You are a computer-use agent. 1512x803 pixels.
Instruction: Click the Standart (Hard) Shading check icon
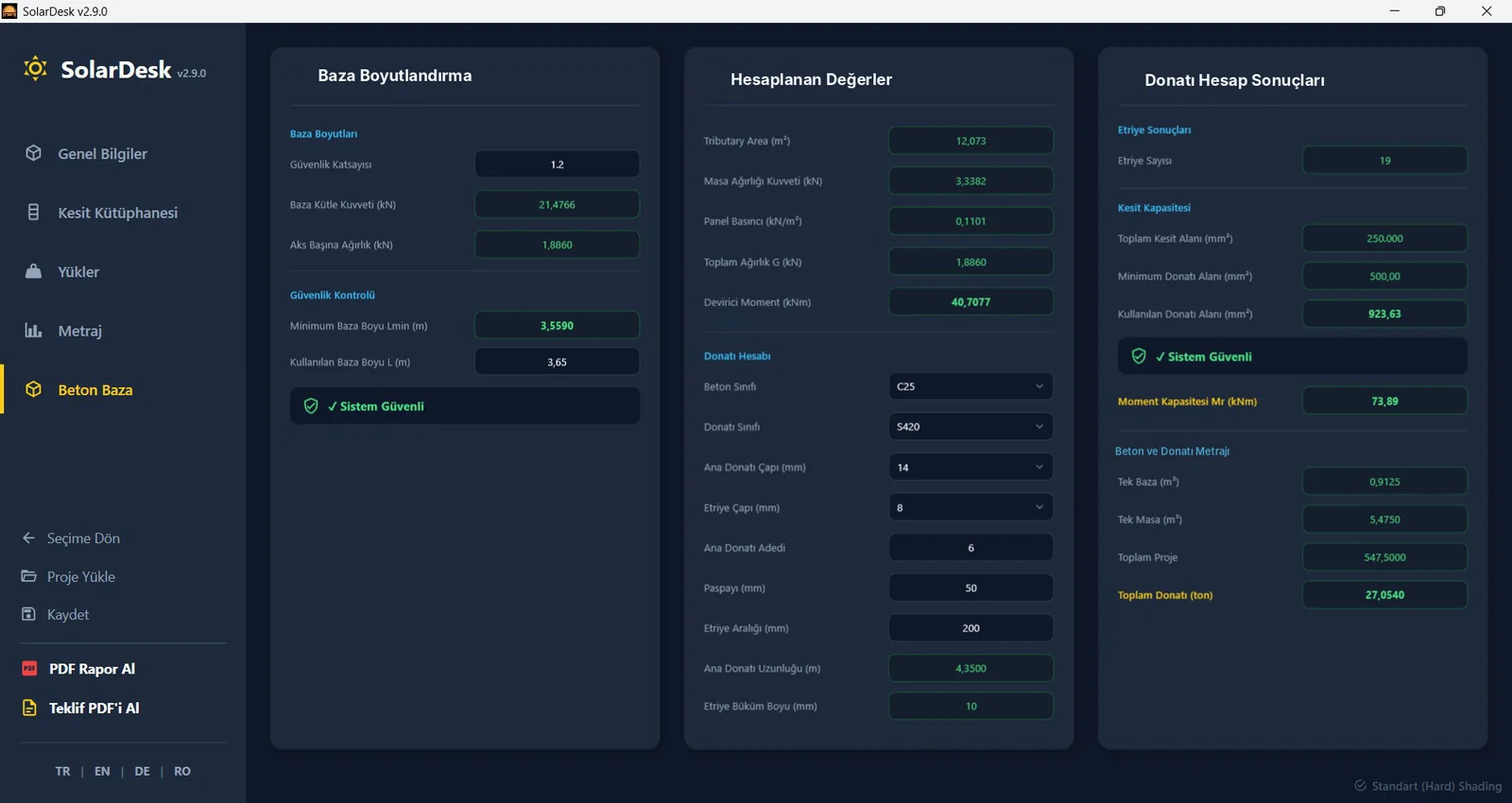tap(1361, 786)
